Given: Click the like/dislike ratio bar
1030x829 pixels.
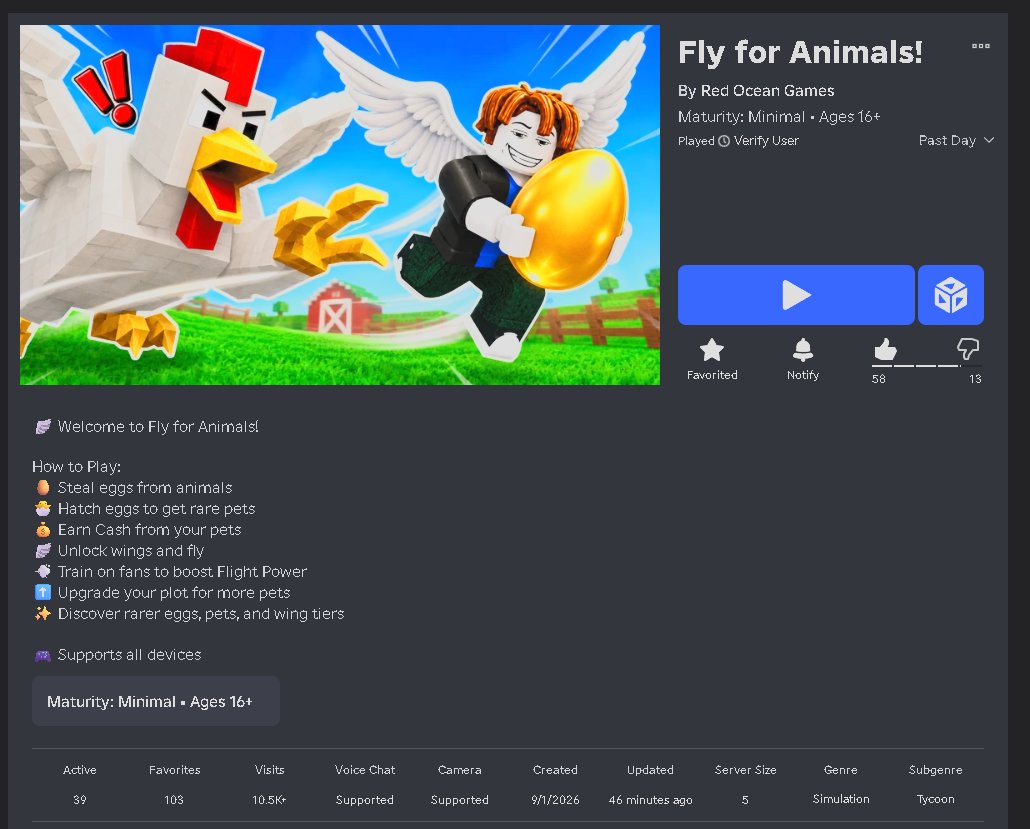Looking at the screenshot, I should click(926, 365).
